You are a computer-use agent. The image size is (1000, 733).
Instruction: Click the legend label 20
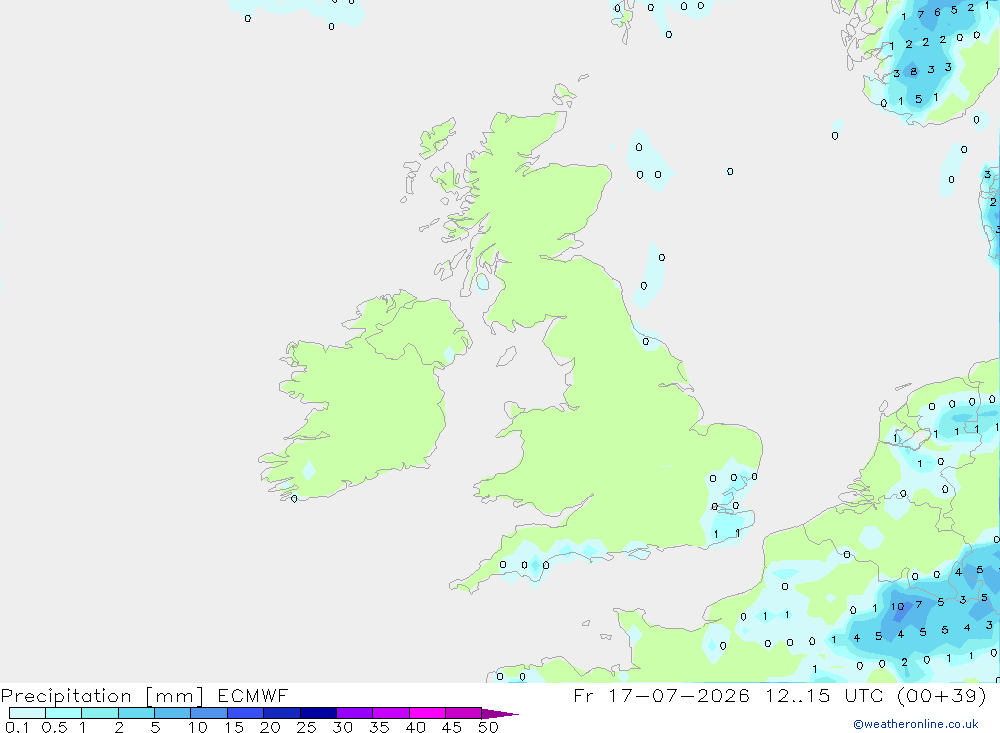coord(270,727)
